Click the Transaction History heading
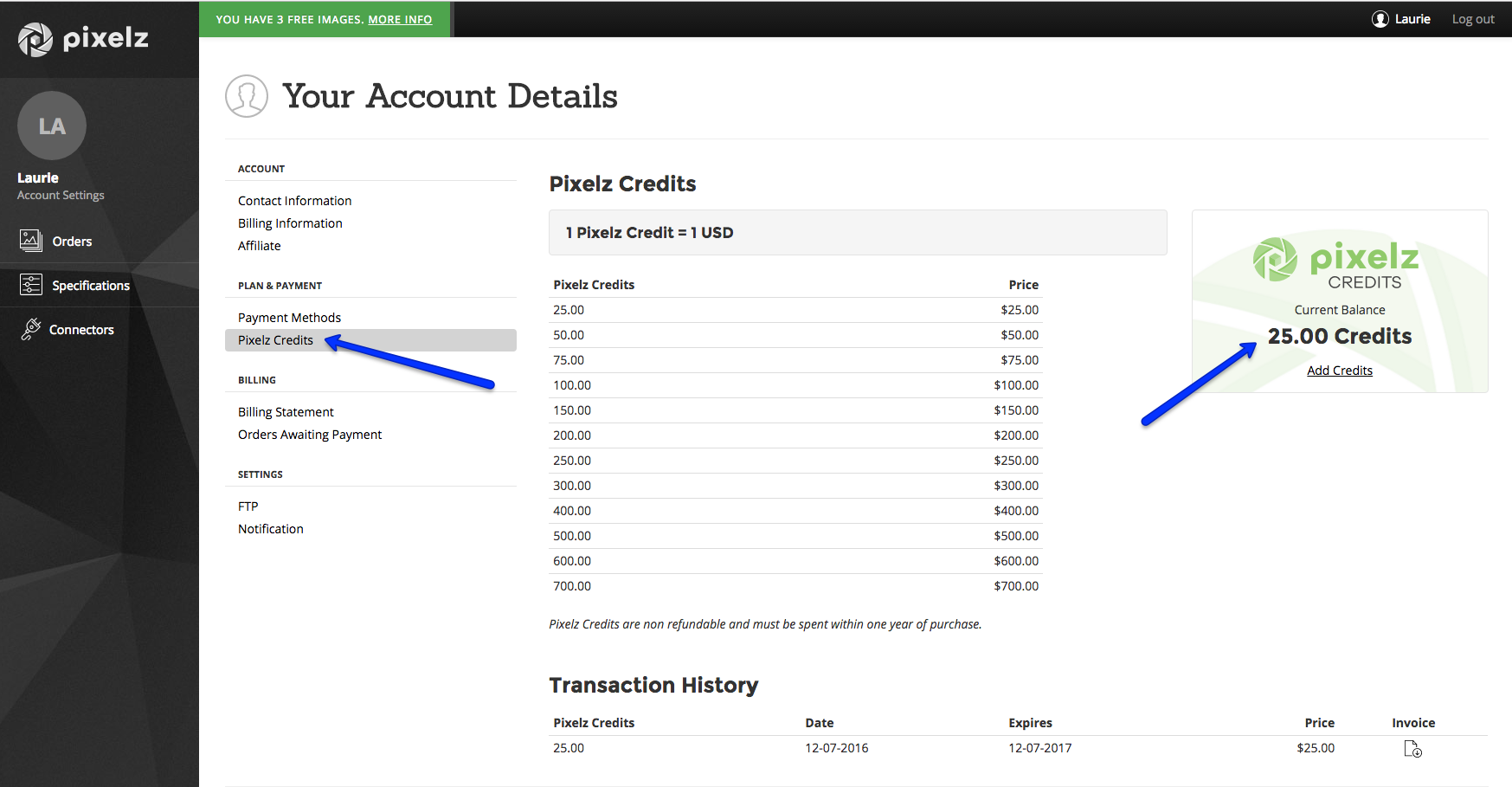The image size is (1512, 787). click(x=653, y=686)
